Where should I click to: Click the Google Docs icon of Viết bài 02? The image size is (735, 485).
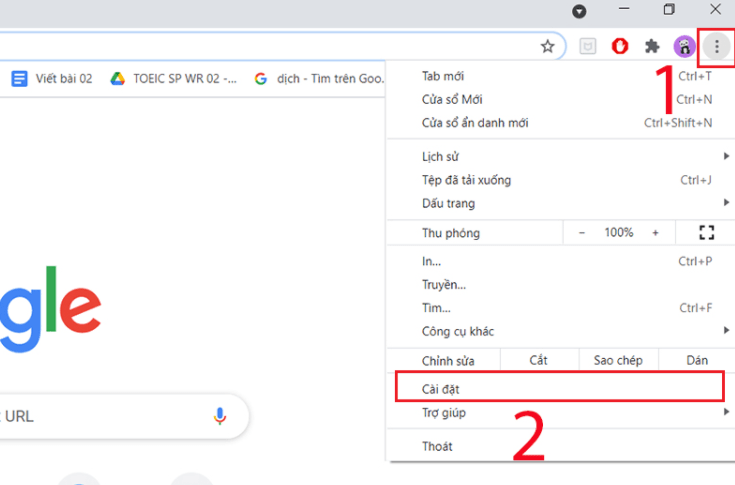pos(19,79)
